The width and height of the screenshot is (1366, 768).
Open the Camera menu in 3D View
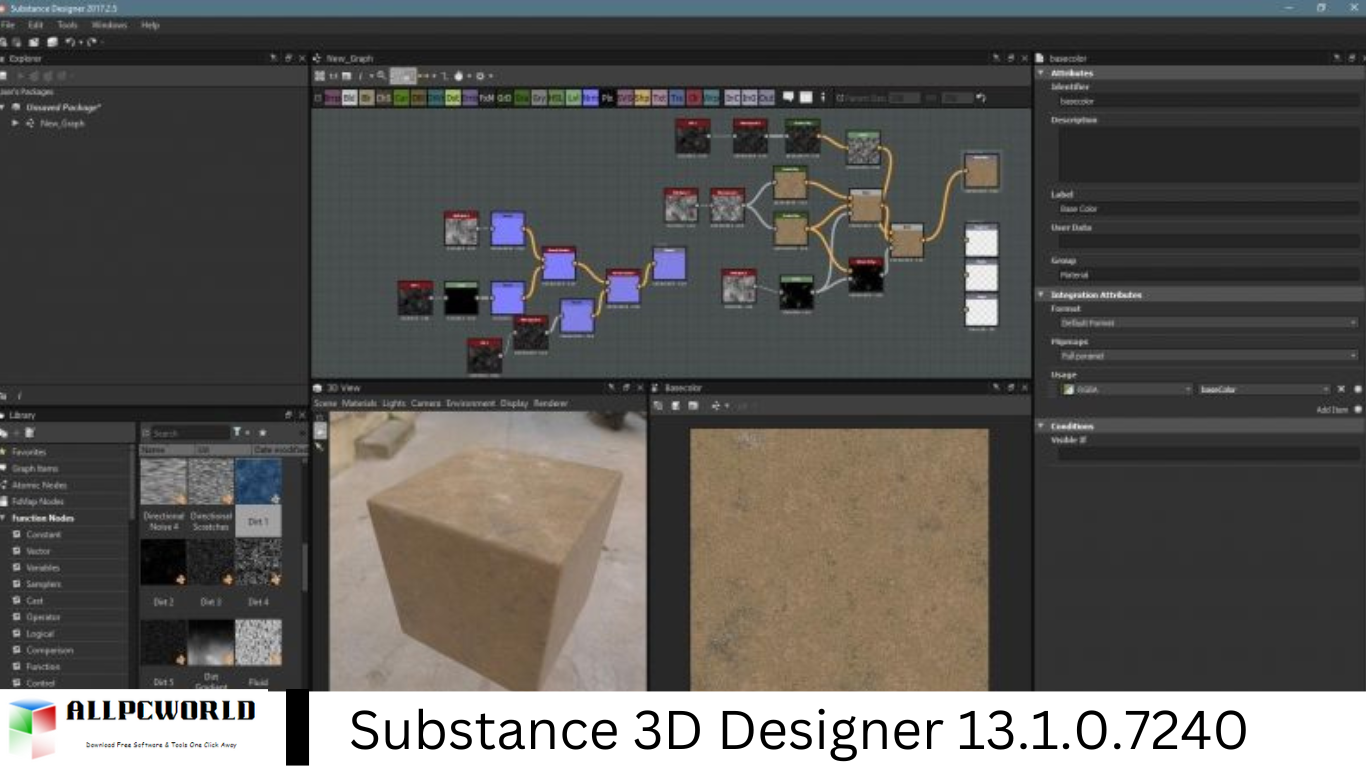pos(426,403)
